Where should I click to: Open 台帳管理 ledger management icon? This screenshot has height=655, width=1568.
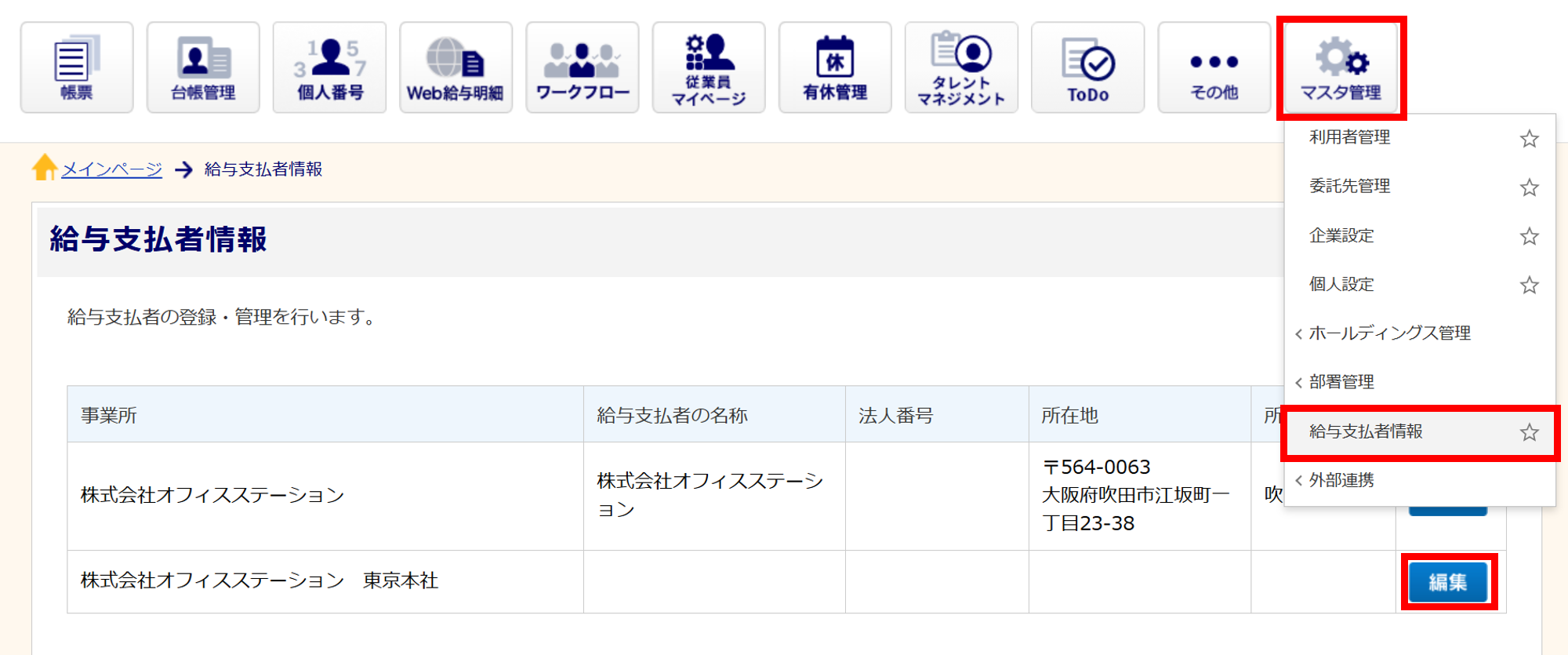click(x=203, y=67)
